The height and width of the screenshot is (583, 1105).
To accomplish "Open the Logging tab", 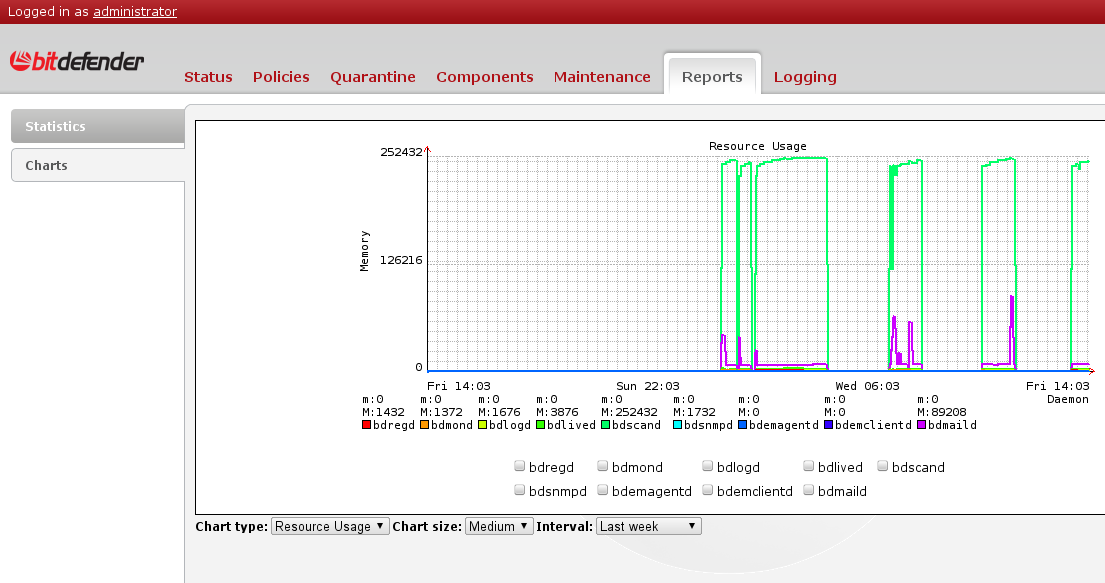I will tap(805, 77).
